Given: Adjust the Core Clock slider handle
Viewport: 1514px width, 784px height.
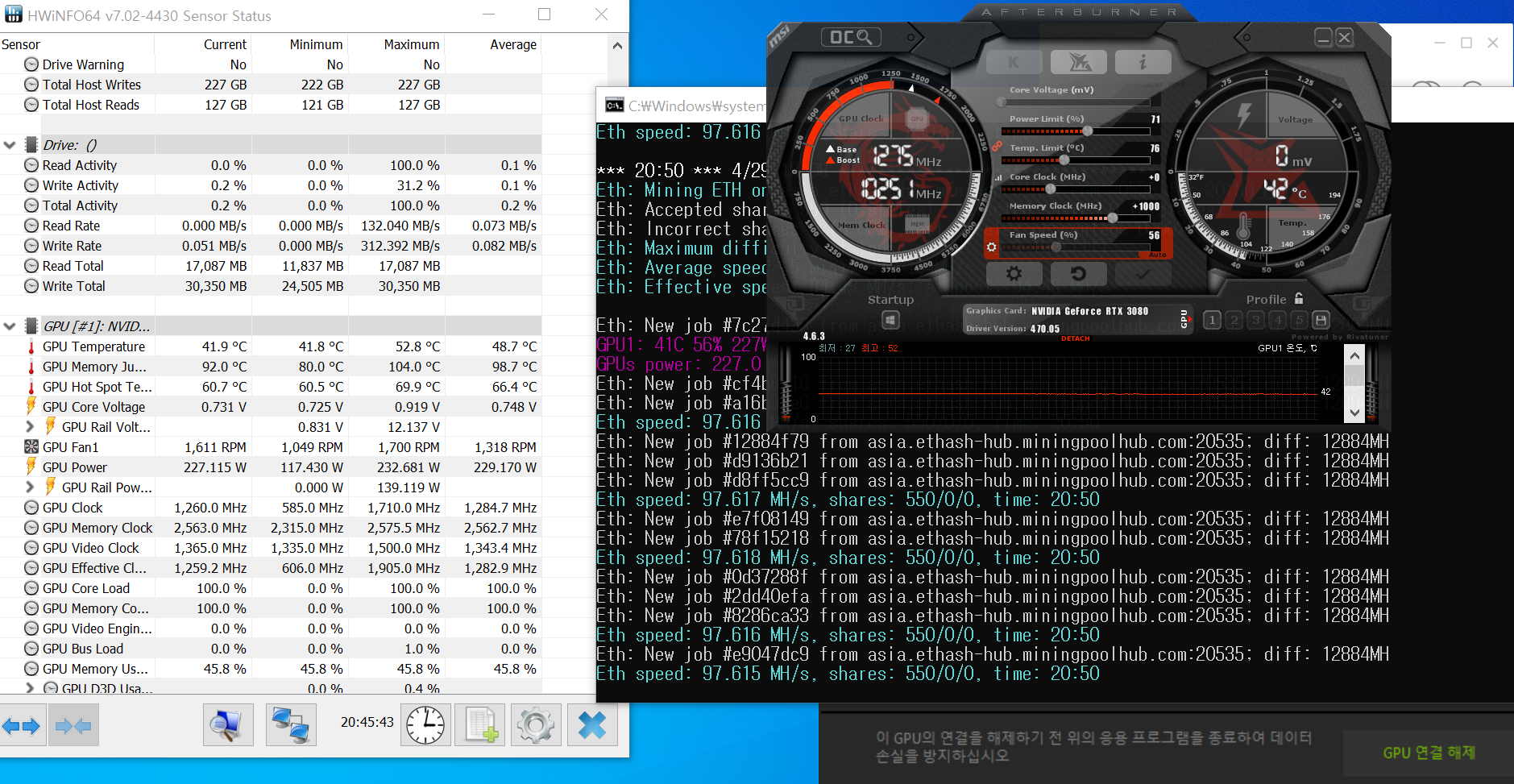Looking at the screenshot, I should 1051,189.
